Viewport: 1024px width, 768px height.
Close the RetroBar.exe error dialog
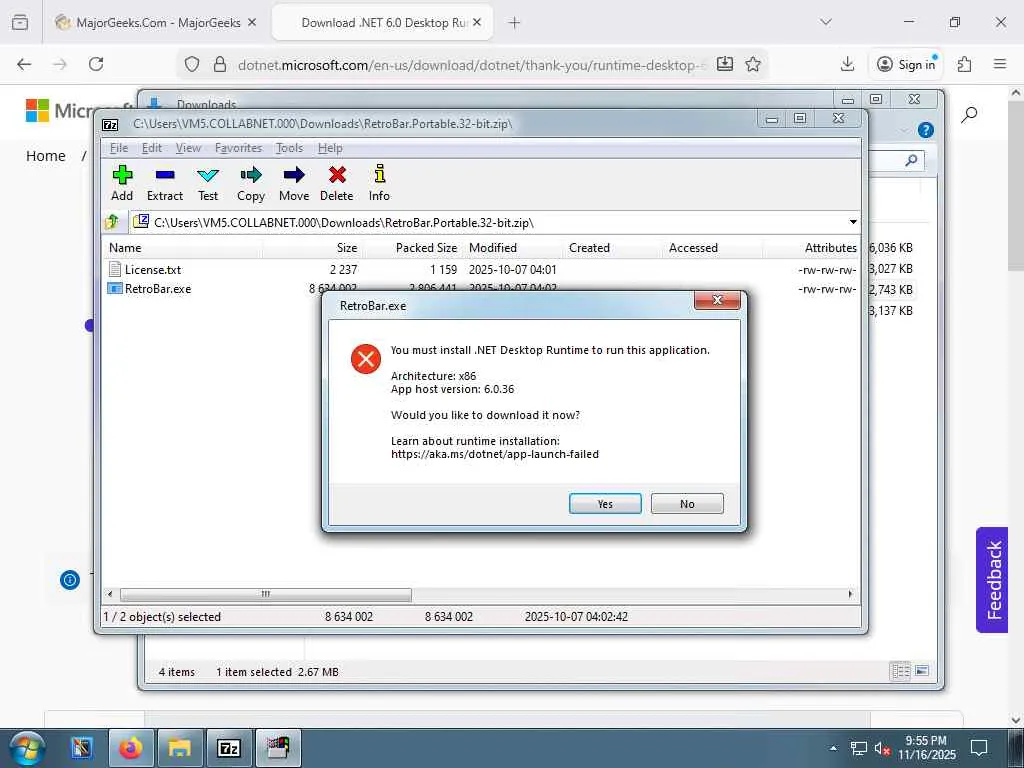click(717, 300)
